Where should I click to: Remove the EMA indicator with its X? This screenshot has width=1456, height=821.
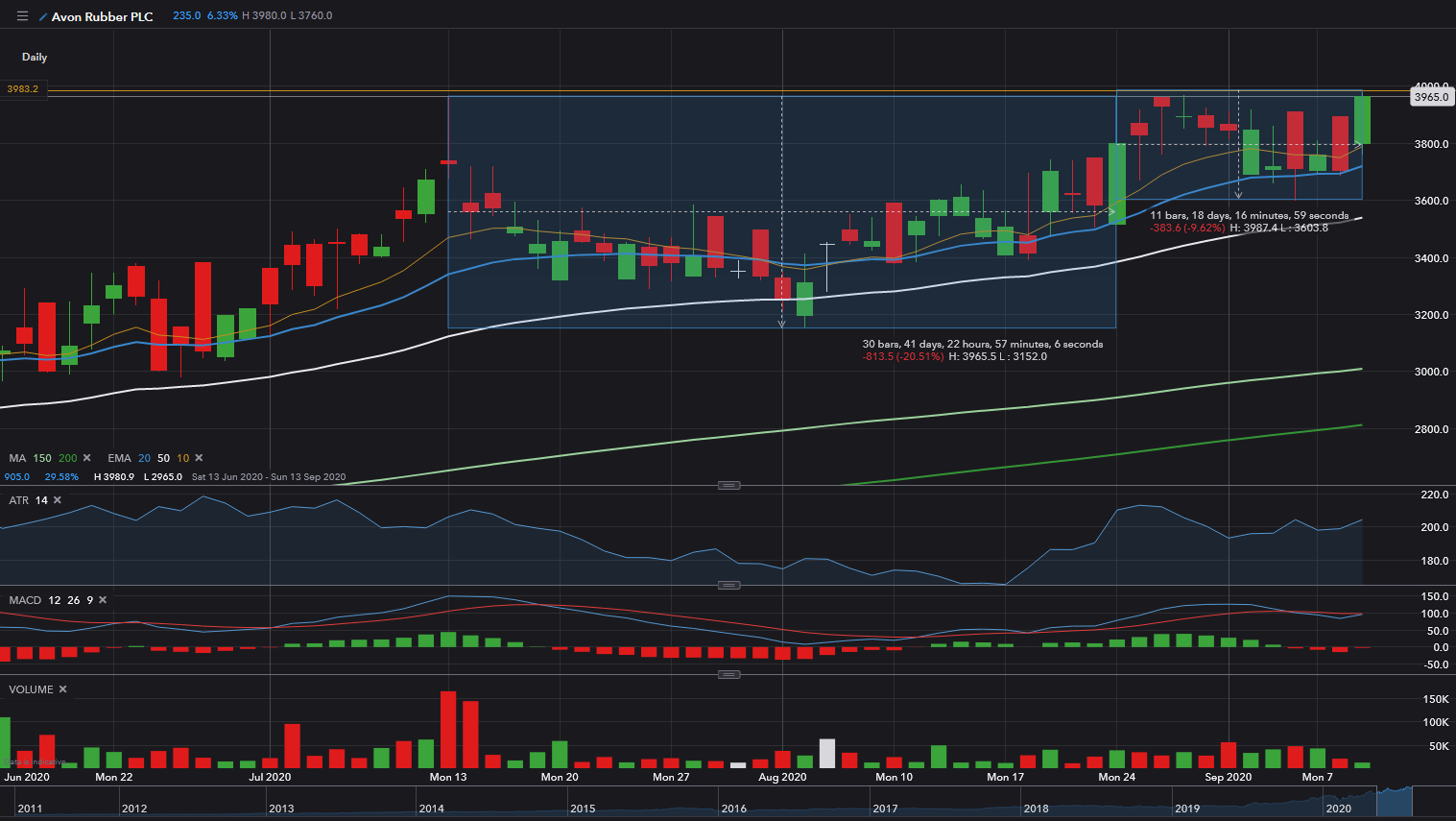199,458
